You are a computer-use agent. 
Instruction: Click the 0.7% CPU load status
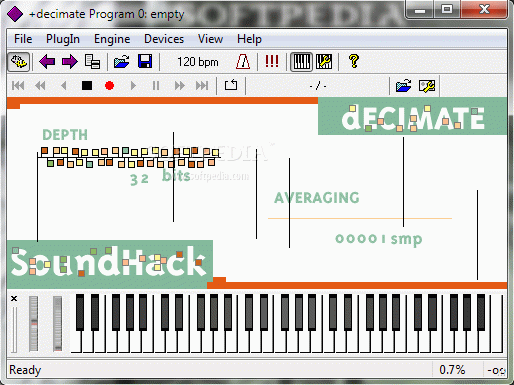tap(452, 370)
